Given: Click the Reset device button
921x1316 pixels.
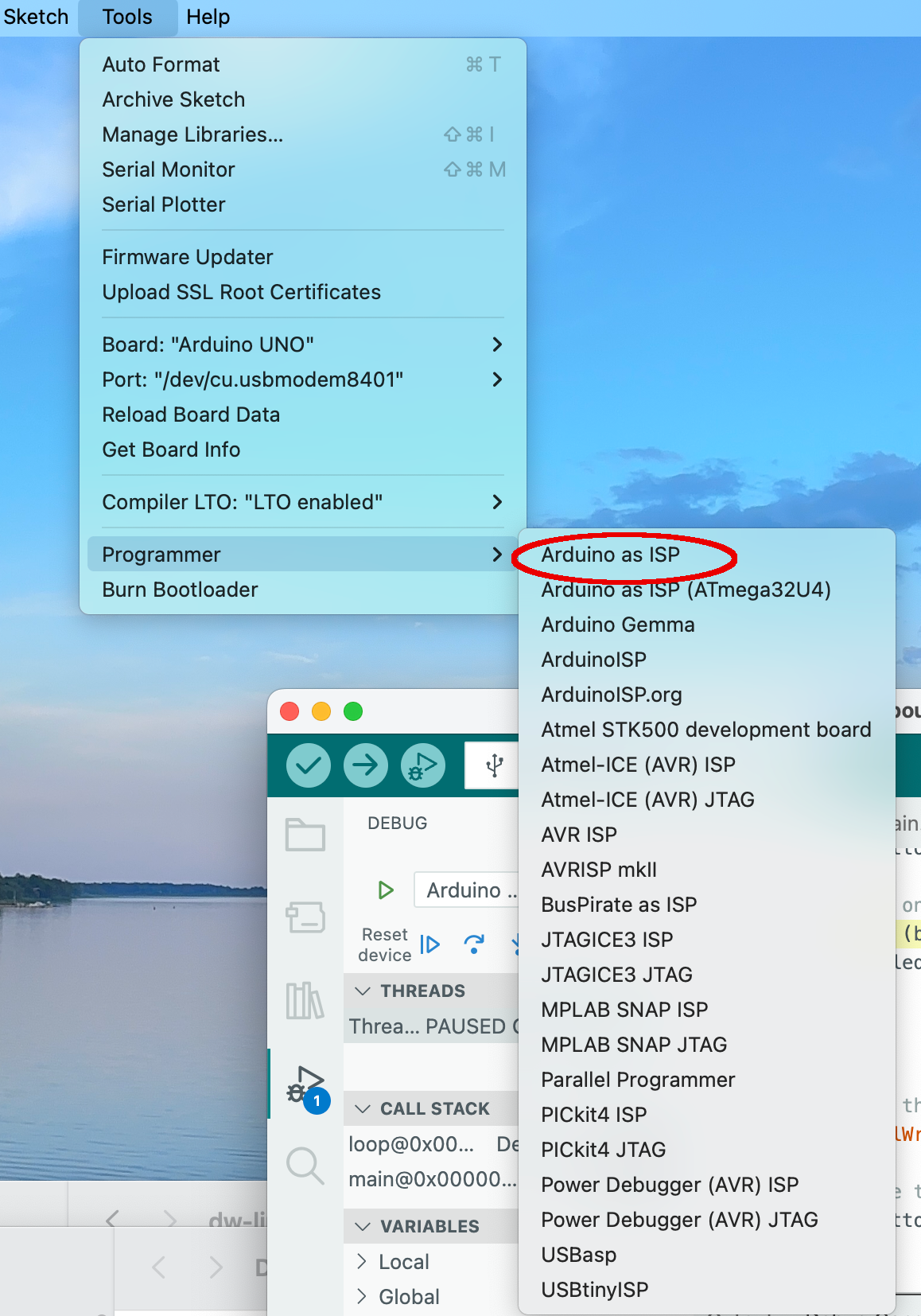Looking at the screenshot, I should click(x=385, y=944).
